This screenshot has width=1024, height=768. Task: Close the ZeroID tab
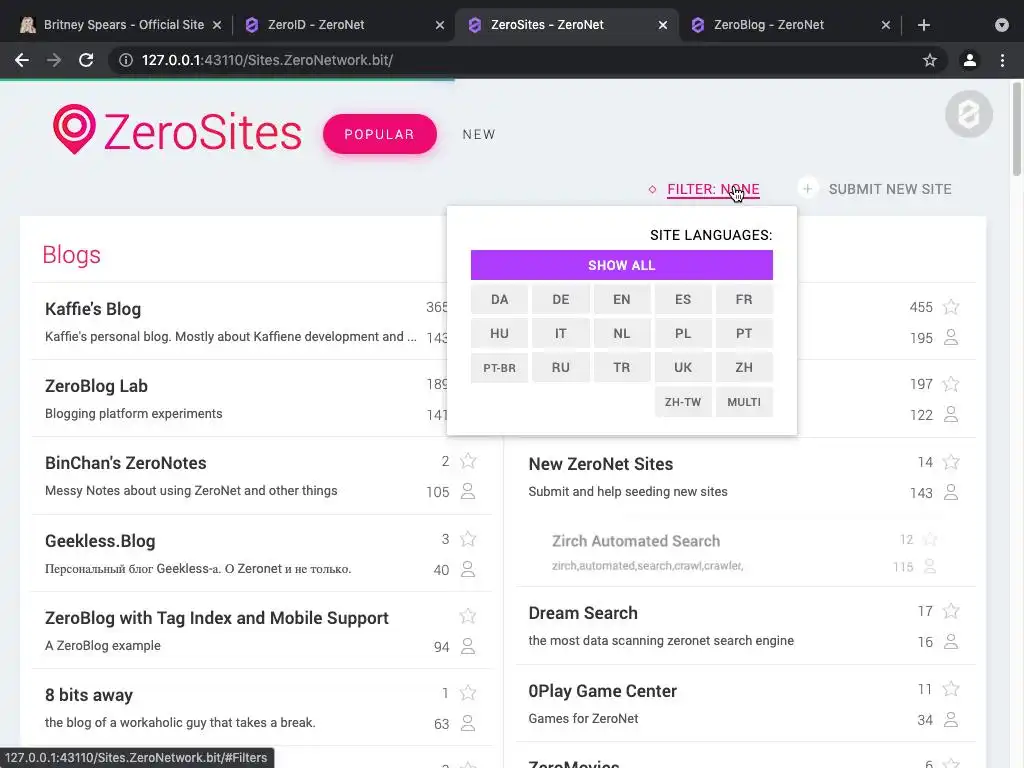[x=440, y=25]
